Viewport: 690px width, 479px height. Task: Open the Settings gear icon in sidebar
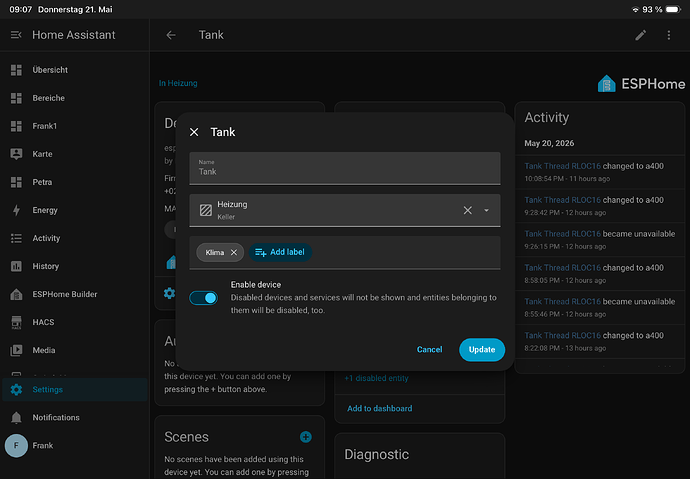[x=16, y=389]
